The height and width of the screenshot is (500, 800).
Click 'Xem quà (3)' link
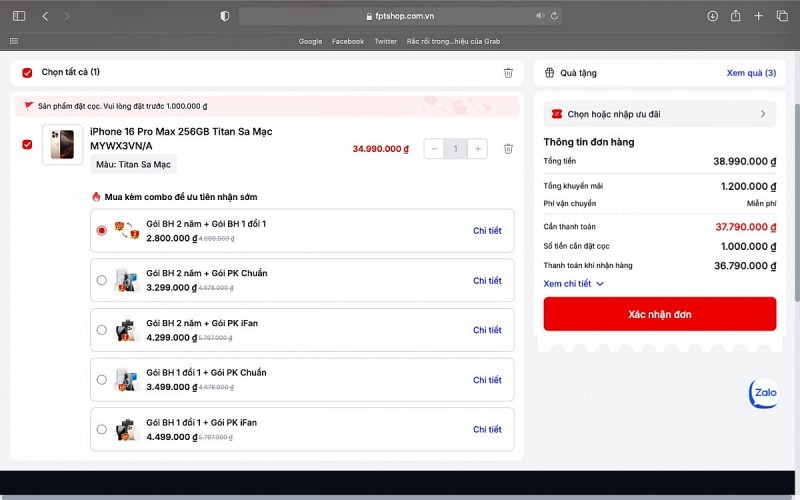click(750, 73)
